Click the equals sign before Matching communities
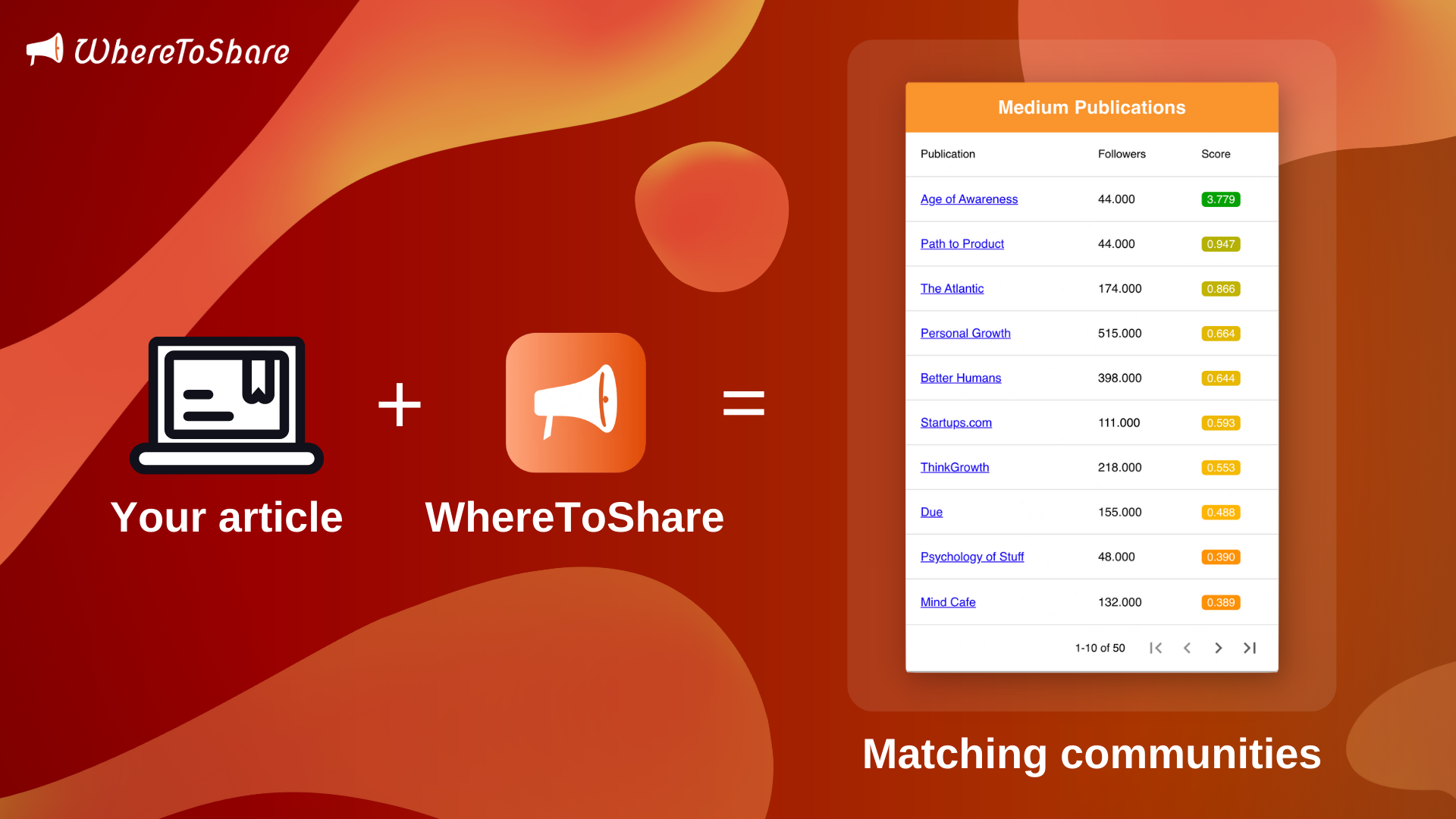The height and width of the screenshot is (819, 1456). point(744,403)
